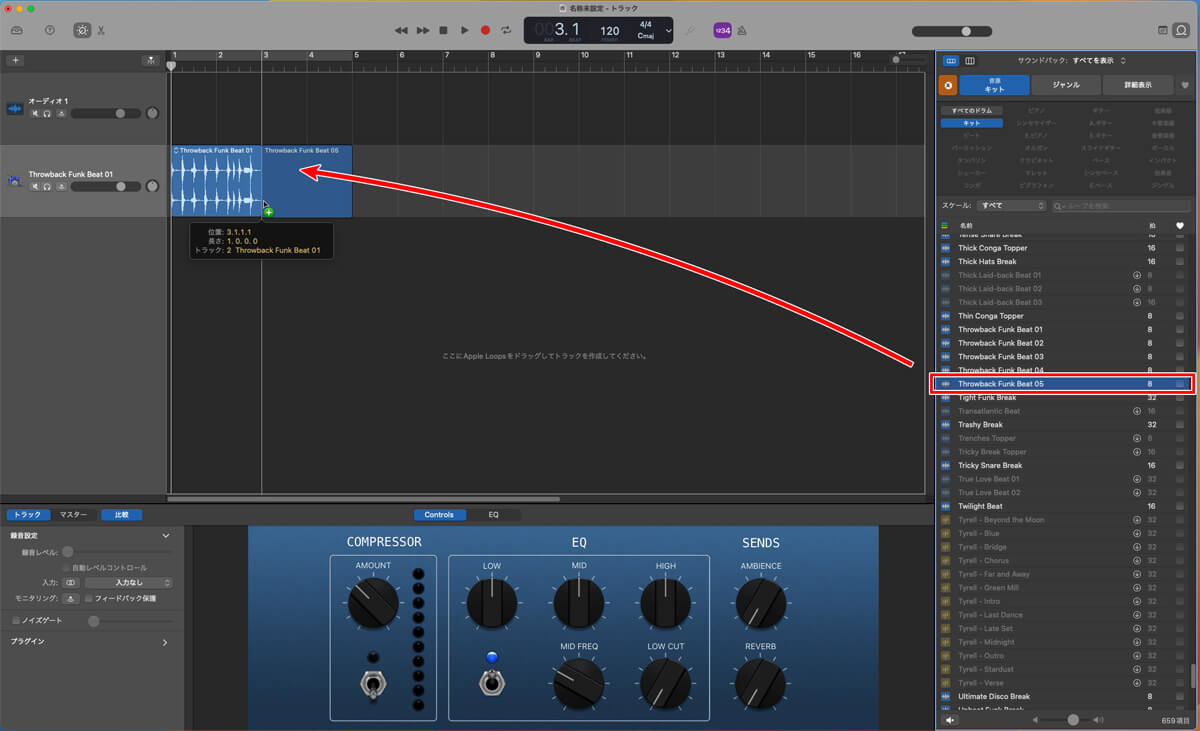Click the loop search field
Image resolution: width=1200 pixels, height=731 pixels.
coord(1121,205)
